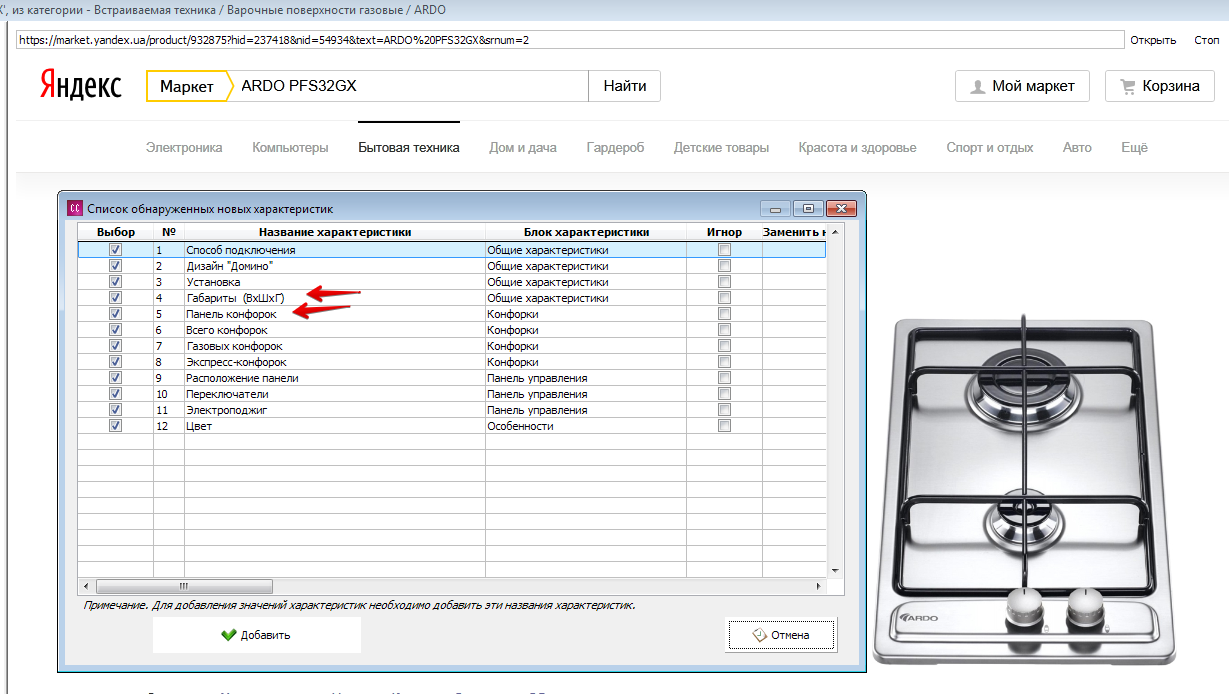
Task: Click the Яндекс logo
Action: point(81,85)
